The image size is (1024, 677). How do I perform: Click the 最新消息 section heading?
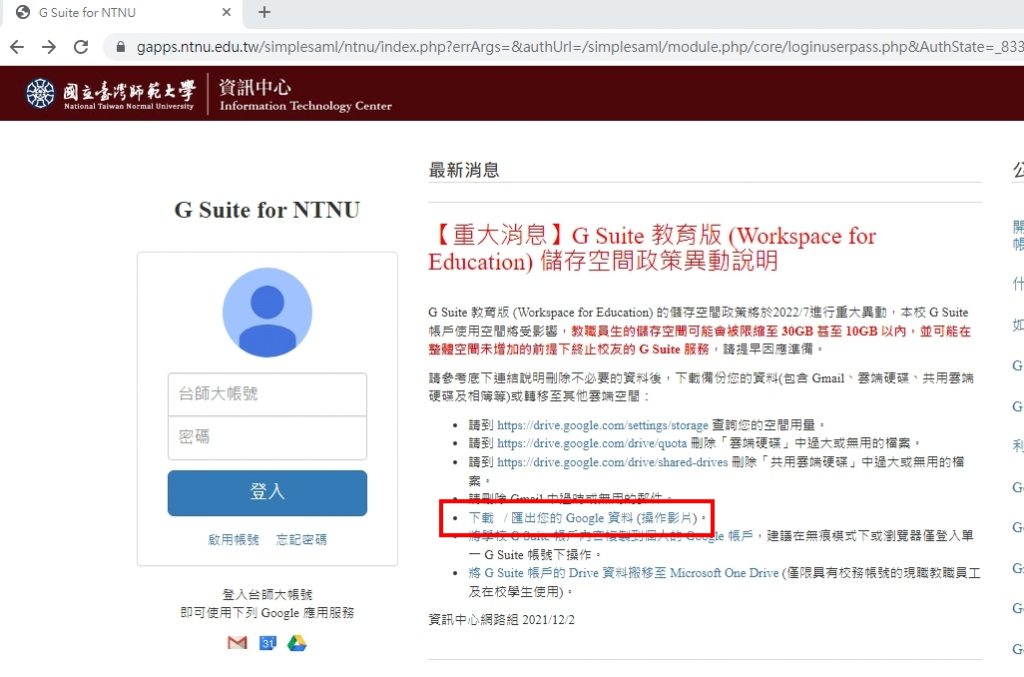pos(464,170)
